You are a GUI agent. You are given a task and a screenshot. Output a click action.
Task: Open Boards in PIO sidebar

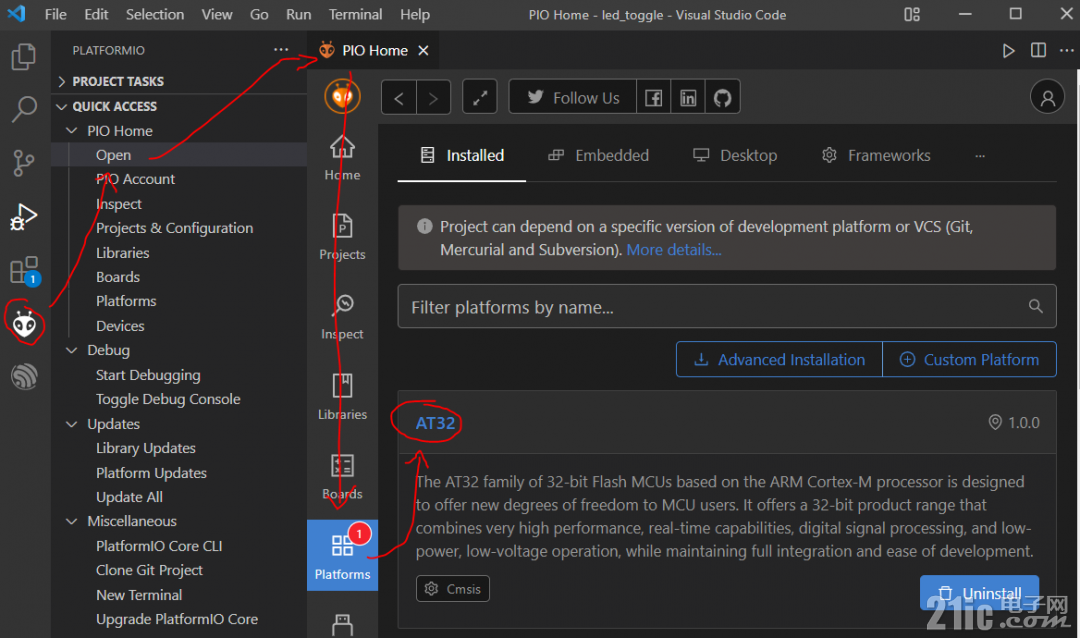tap(342, 477)
